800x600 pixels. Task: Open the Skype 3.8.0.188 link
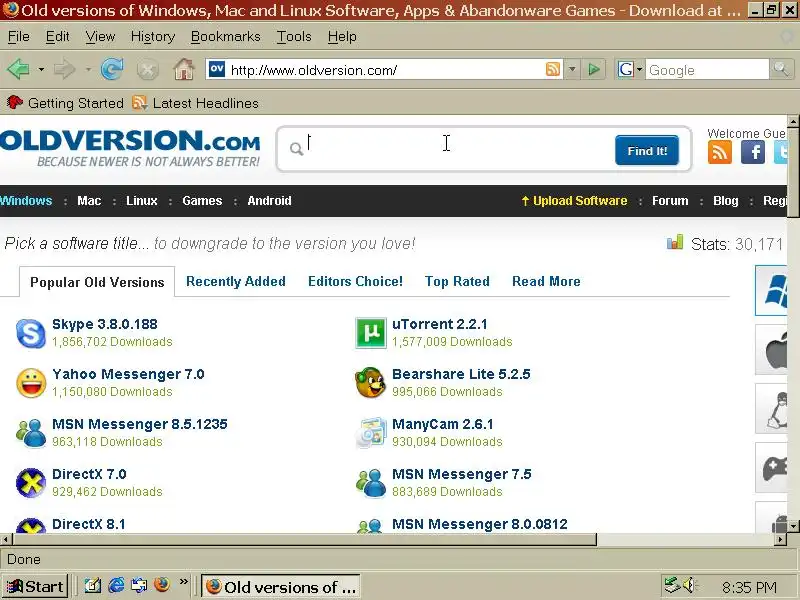tap(105, 324)
